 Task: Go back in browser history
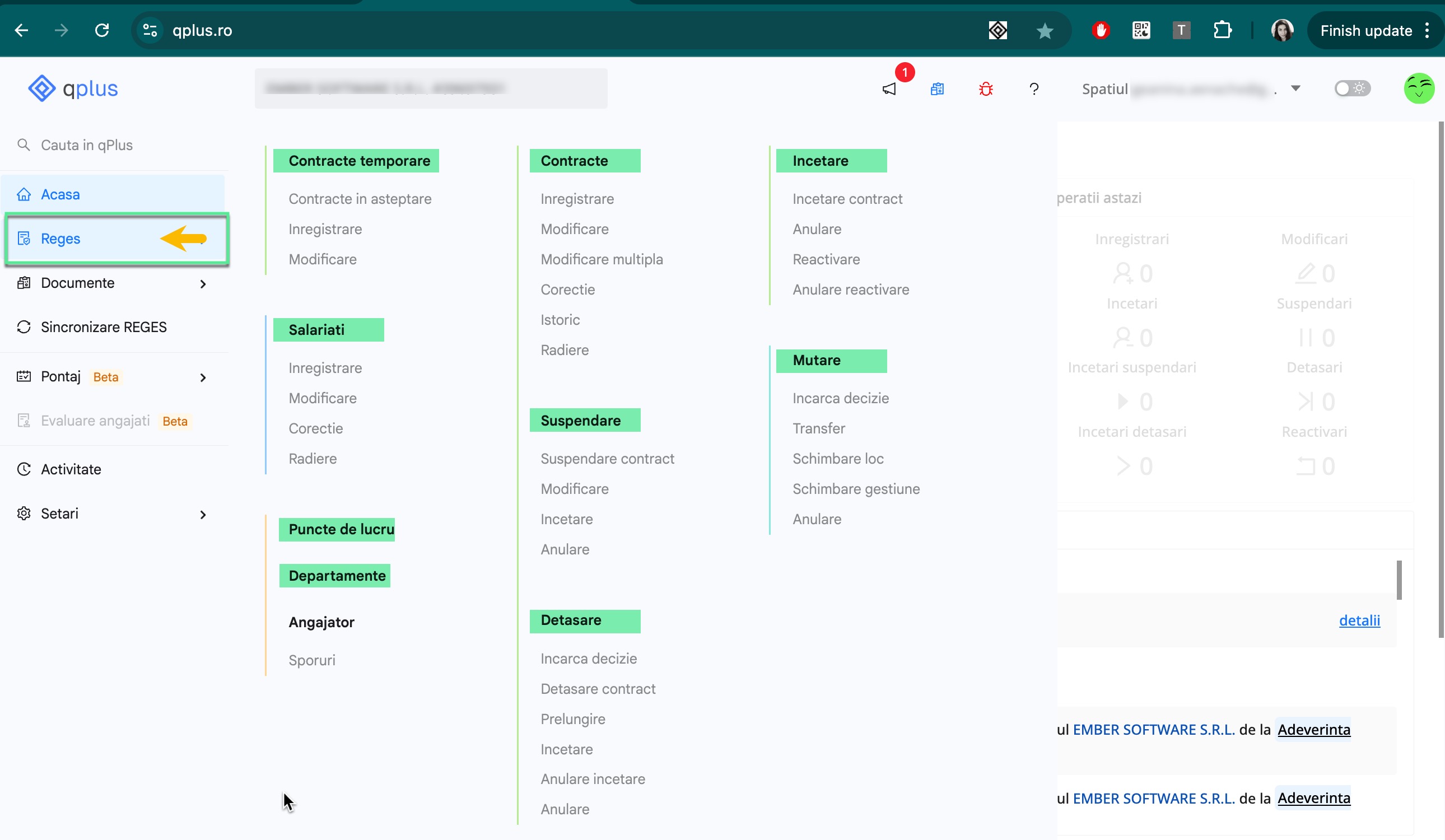click(x=21, y=30)
